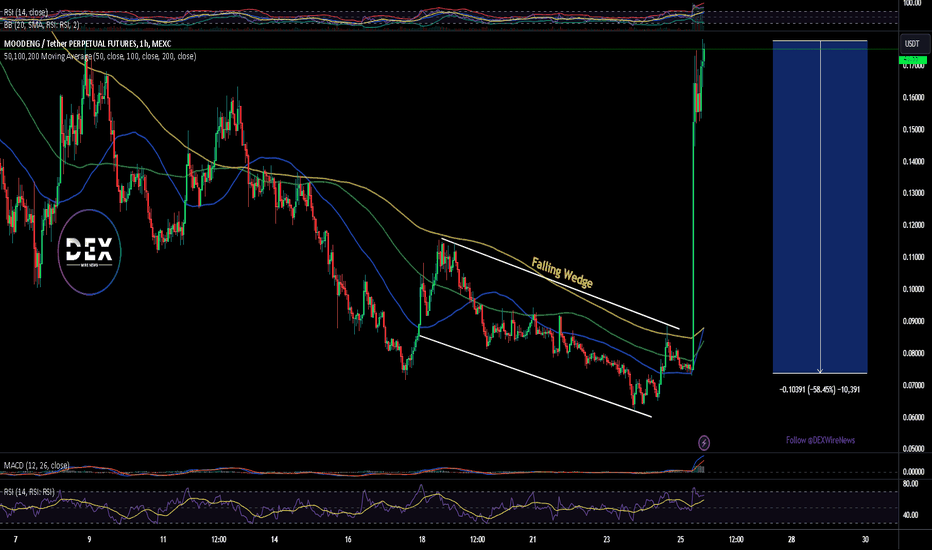
Task: Click the Follow @DEXWireNews text
Action: 820,440
